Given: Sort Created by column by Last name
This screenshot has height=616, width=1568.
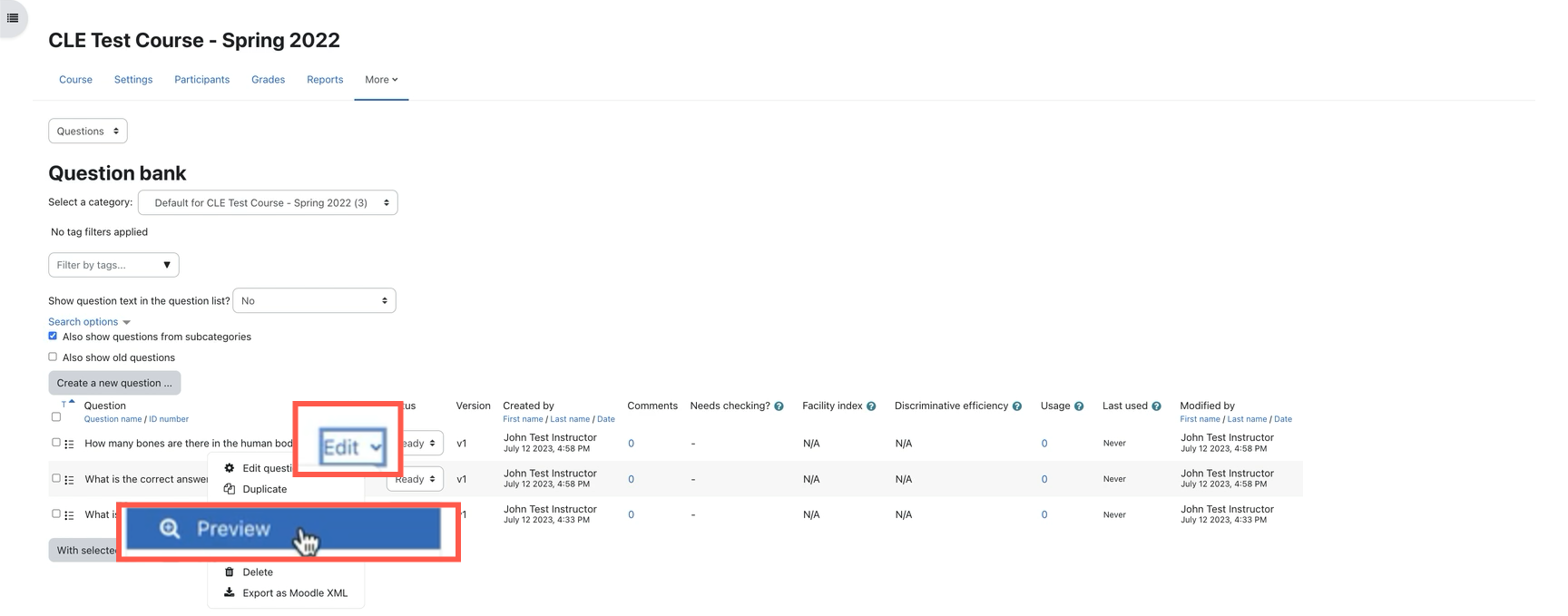Looking at the screenshot, I should pos(570,419).
